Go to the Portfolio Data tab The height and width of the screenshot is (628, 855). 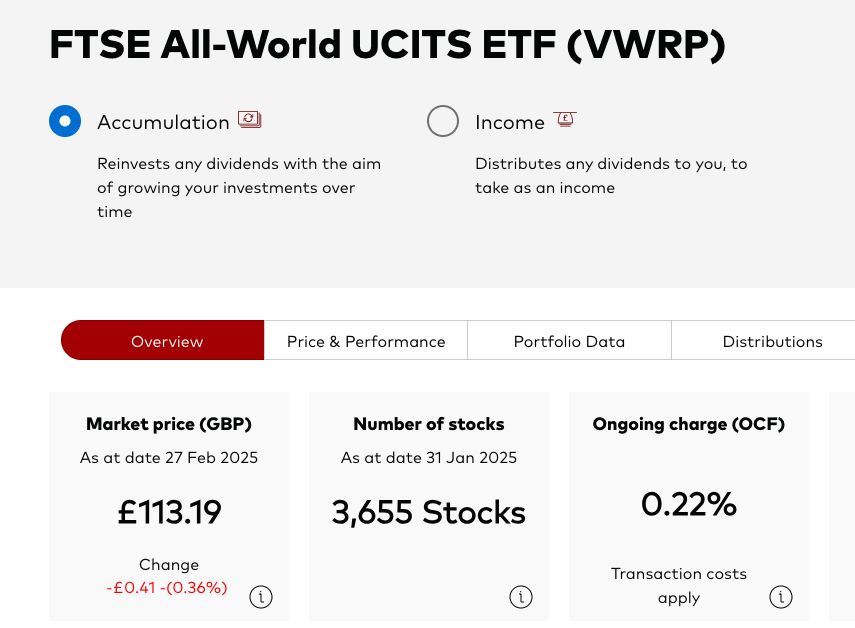coord(569,340)
